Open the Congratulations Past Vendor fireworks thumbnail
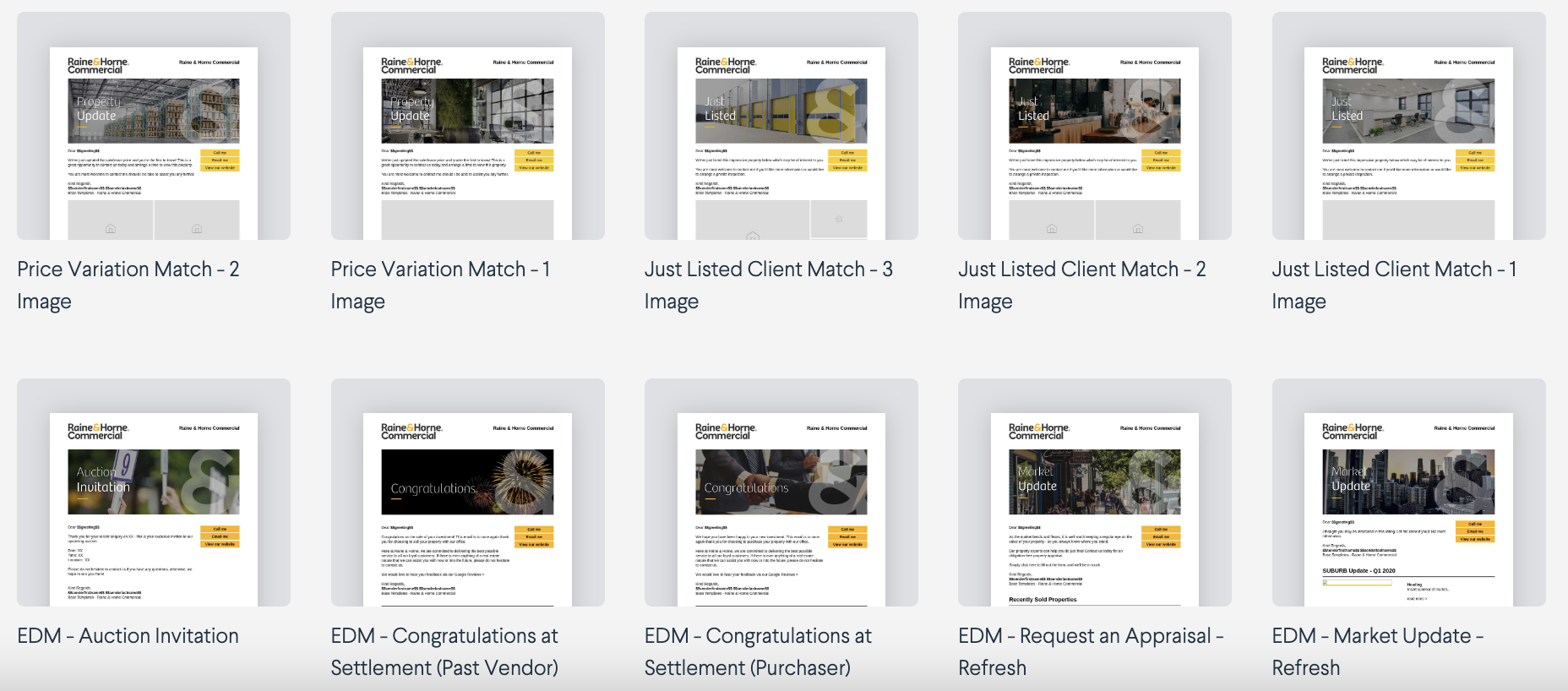 [467, 492]
